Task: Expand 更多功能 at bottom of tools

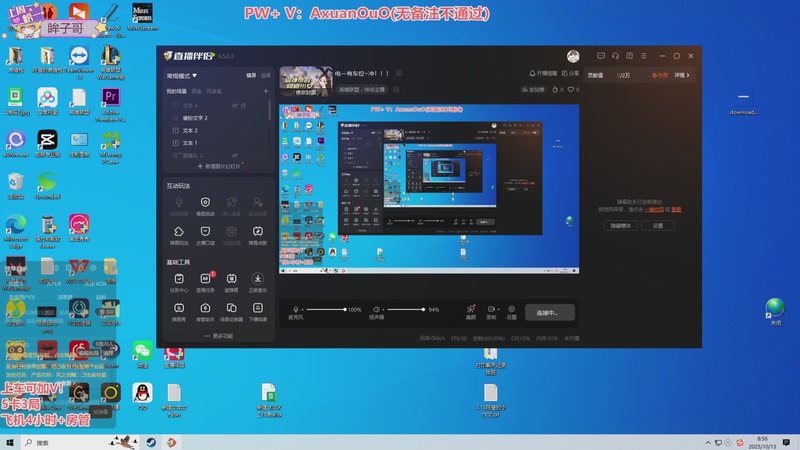Action: click(219, 336)
